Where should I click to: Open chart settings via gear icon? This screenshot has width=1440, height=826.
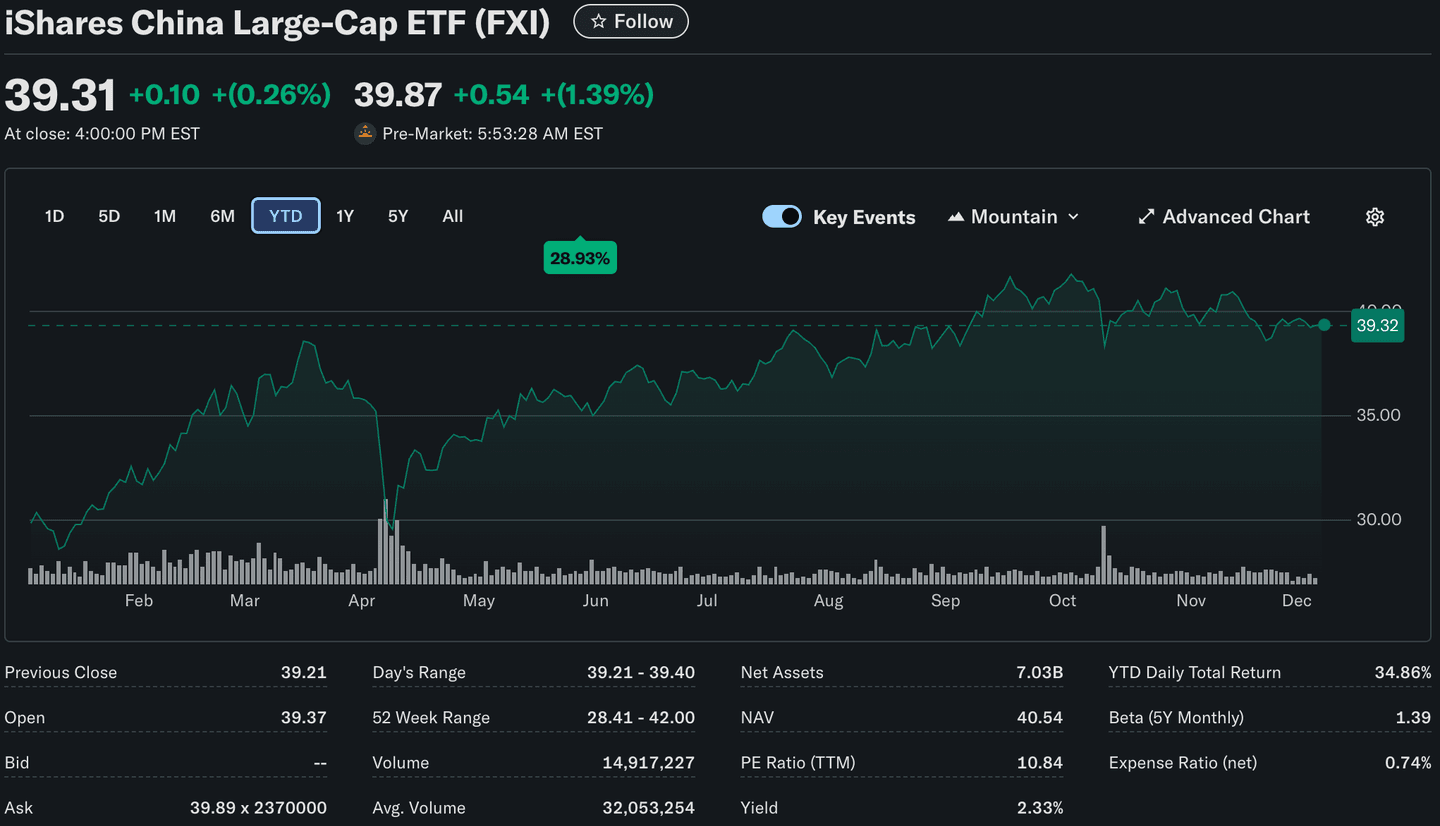tap(1375, 216)
